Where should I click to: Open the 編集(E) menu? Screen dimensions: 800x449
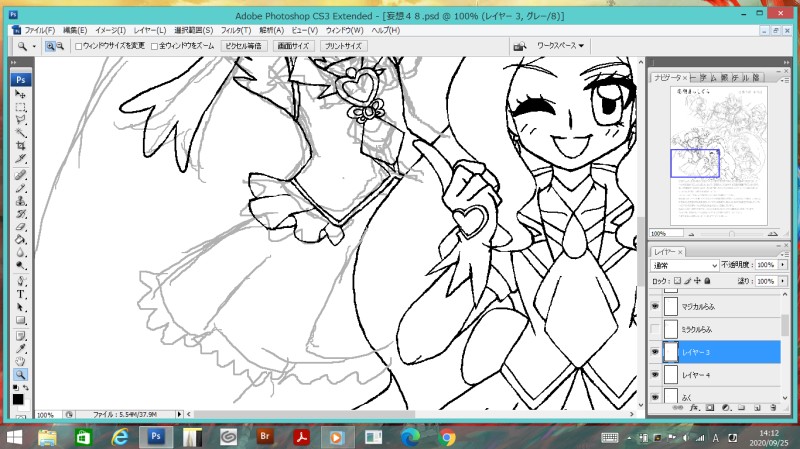[75, 31]
